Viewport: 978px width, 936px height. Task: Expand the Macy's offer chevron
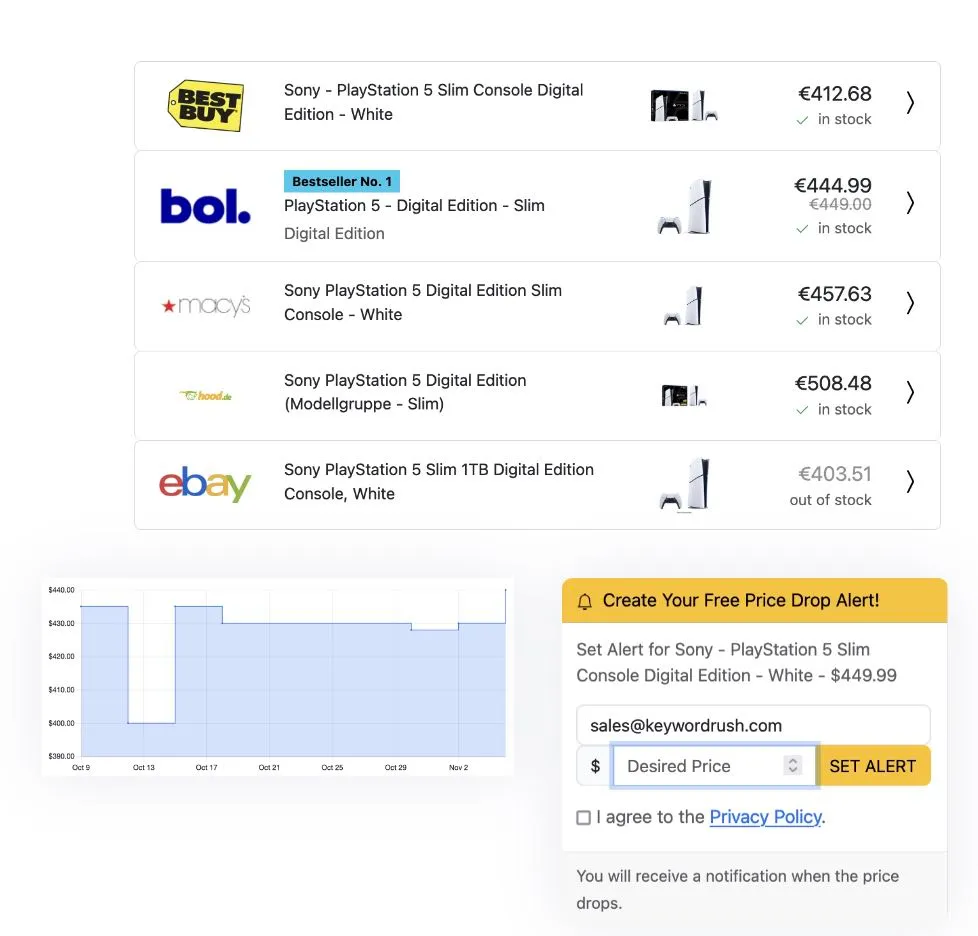[910, 303]
